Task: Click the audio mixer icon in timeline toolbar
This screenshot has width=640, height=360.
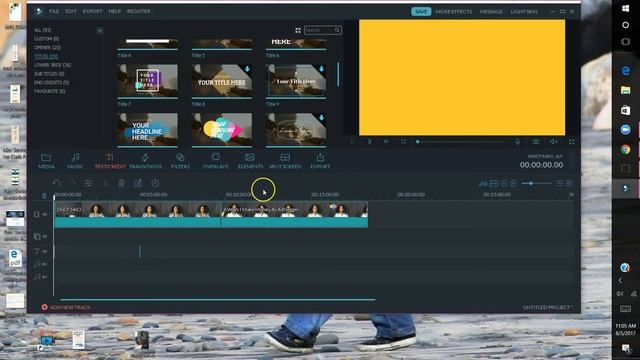Action: click(x=483, y=184)
